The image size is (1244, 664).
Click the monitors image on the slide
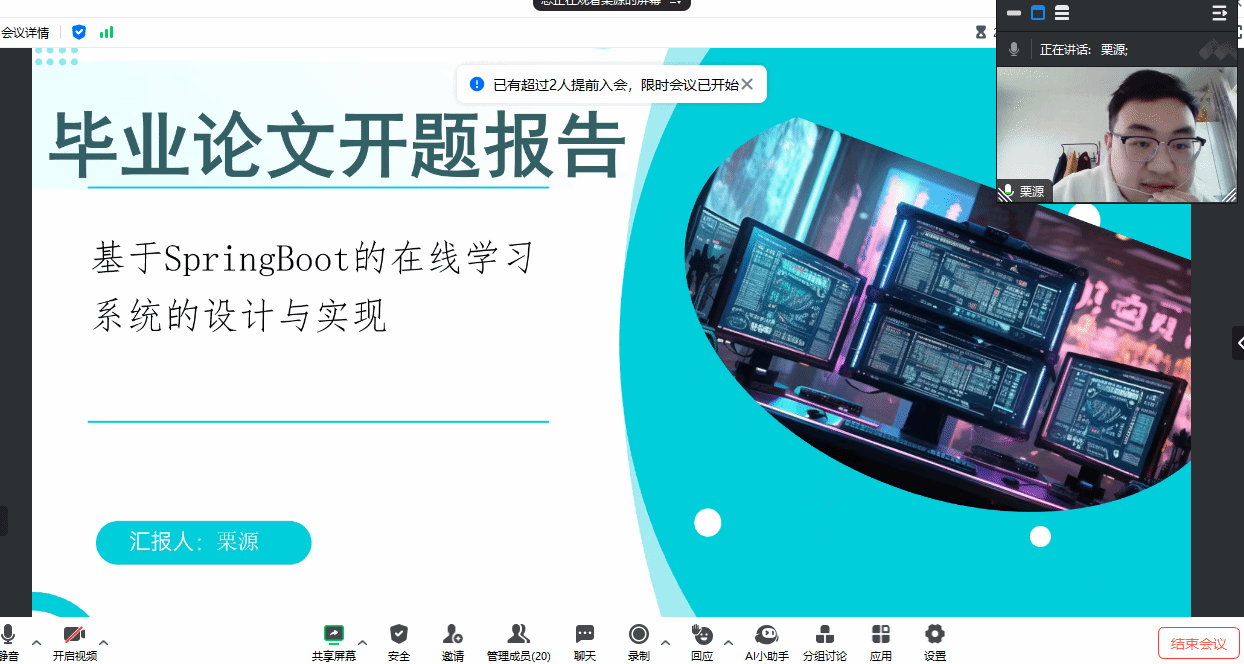938,315
